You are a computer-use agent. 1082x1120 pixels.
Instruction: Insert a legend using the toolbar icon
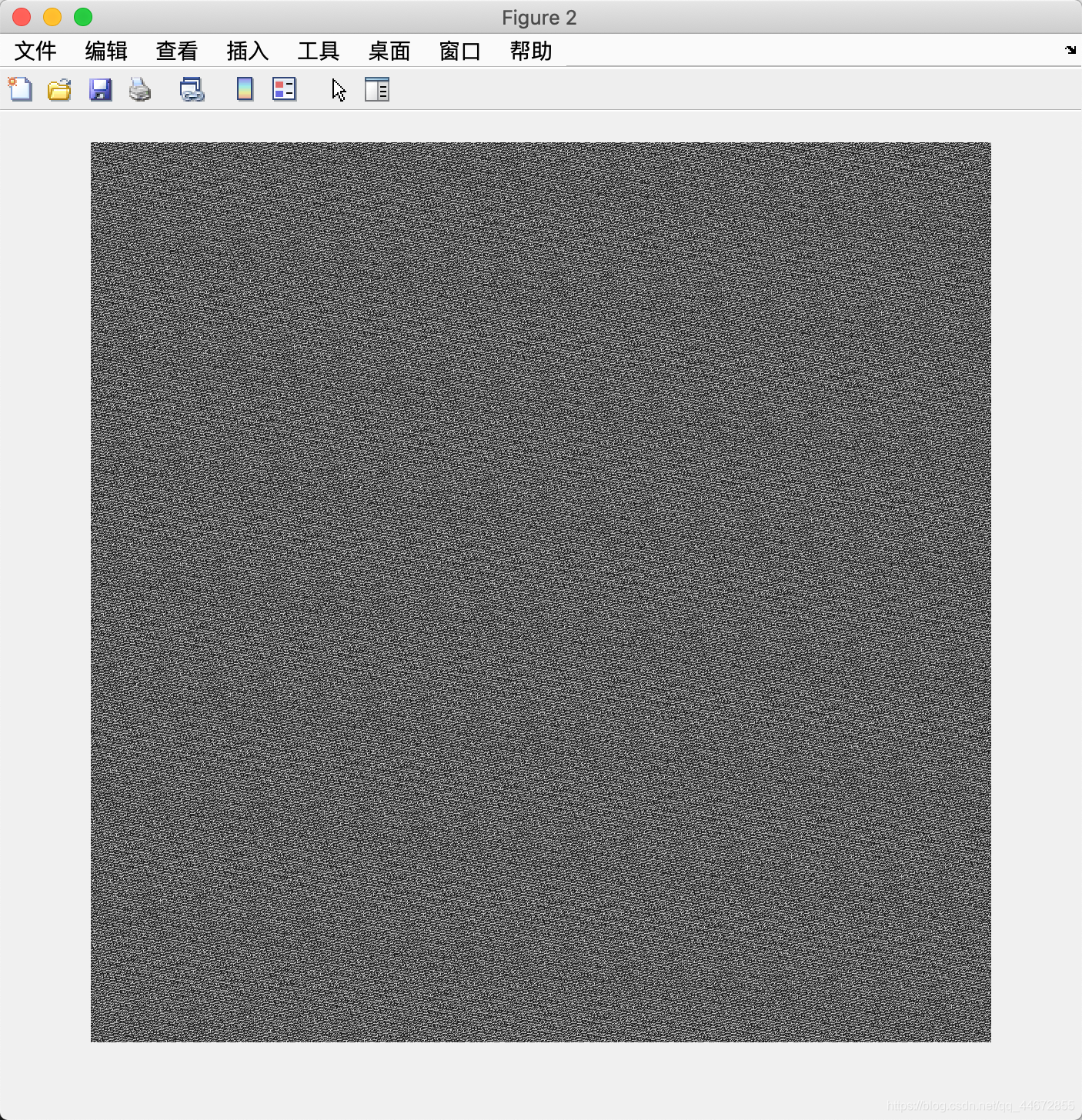coord(284,89)
